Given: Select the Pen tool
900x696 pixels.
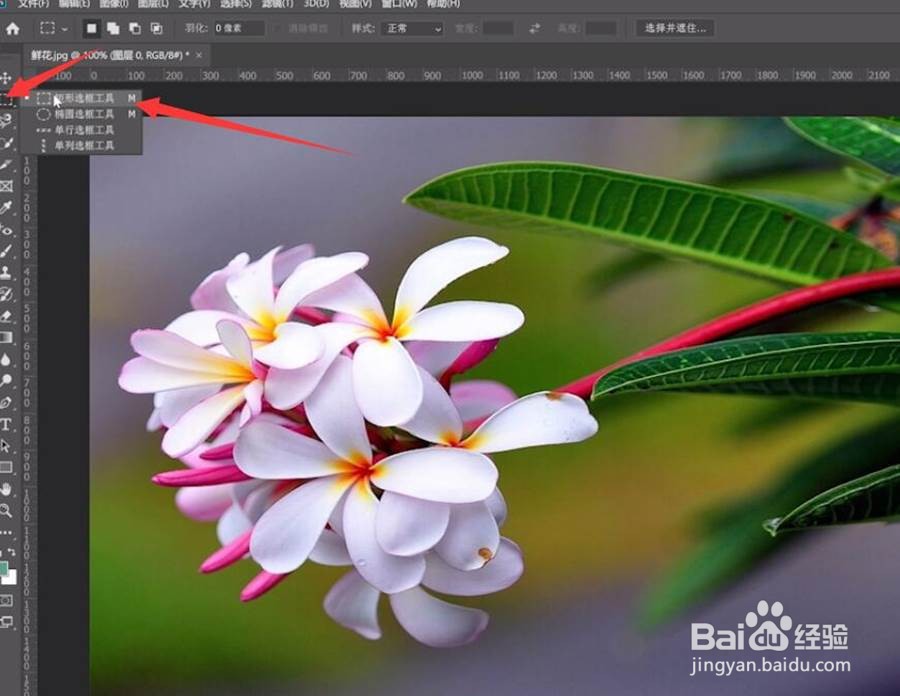Looking at the screenshot, I should point(6,402).
